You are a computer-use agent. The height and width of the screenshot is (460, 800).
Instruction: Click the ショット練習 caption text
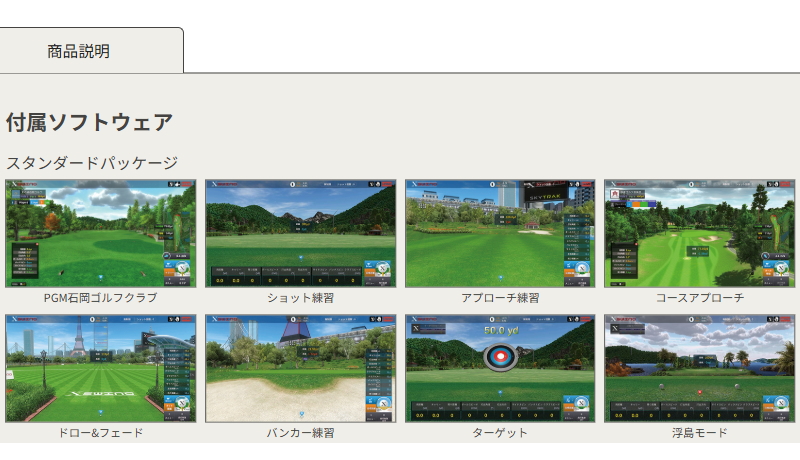coord(301,298)
